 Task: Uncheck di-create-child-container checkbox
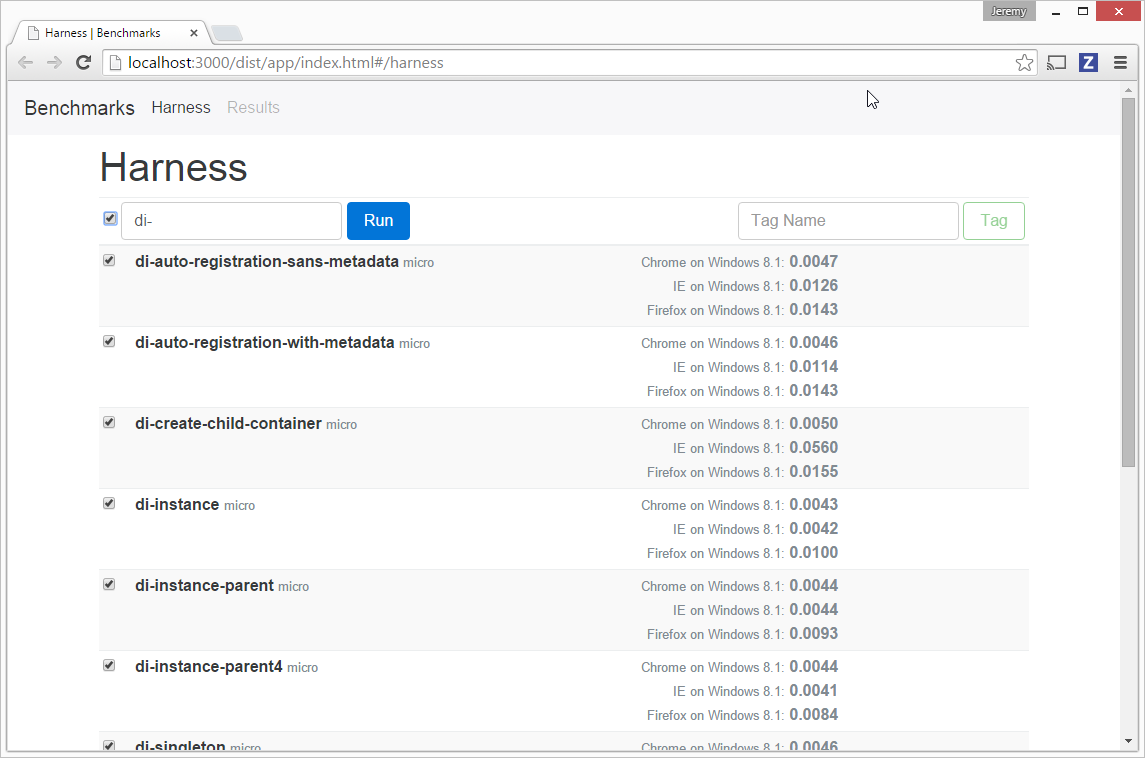(x=110, y=423)
